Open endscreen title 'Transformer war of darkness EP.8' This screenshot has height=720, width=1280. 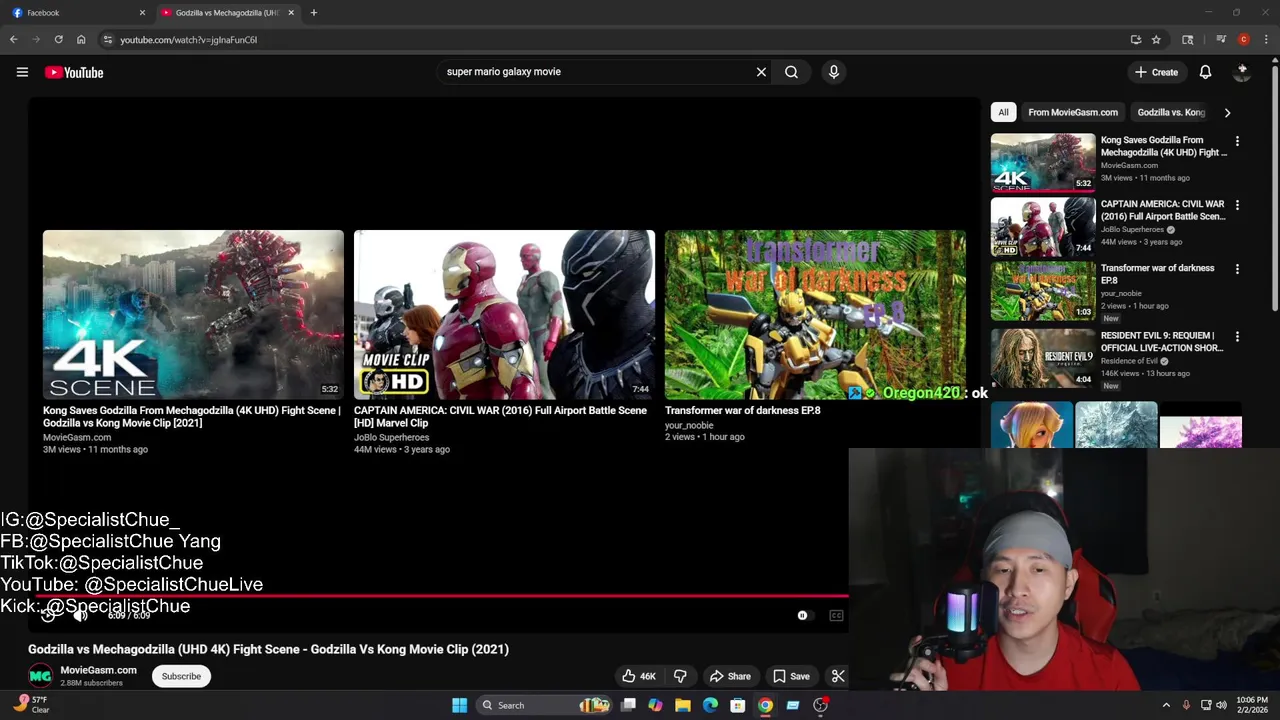[x=742, y=410]
